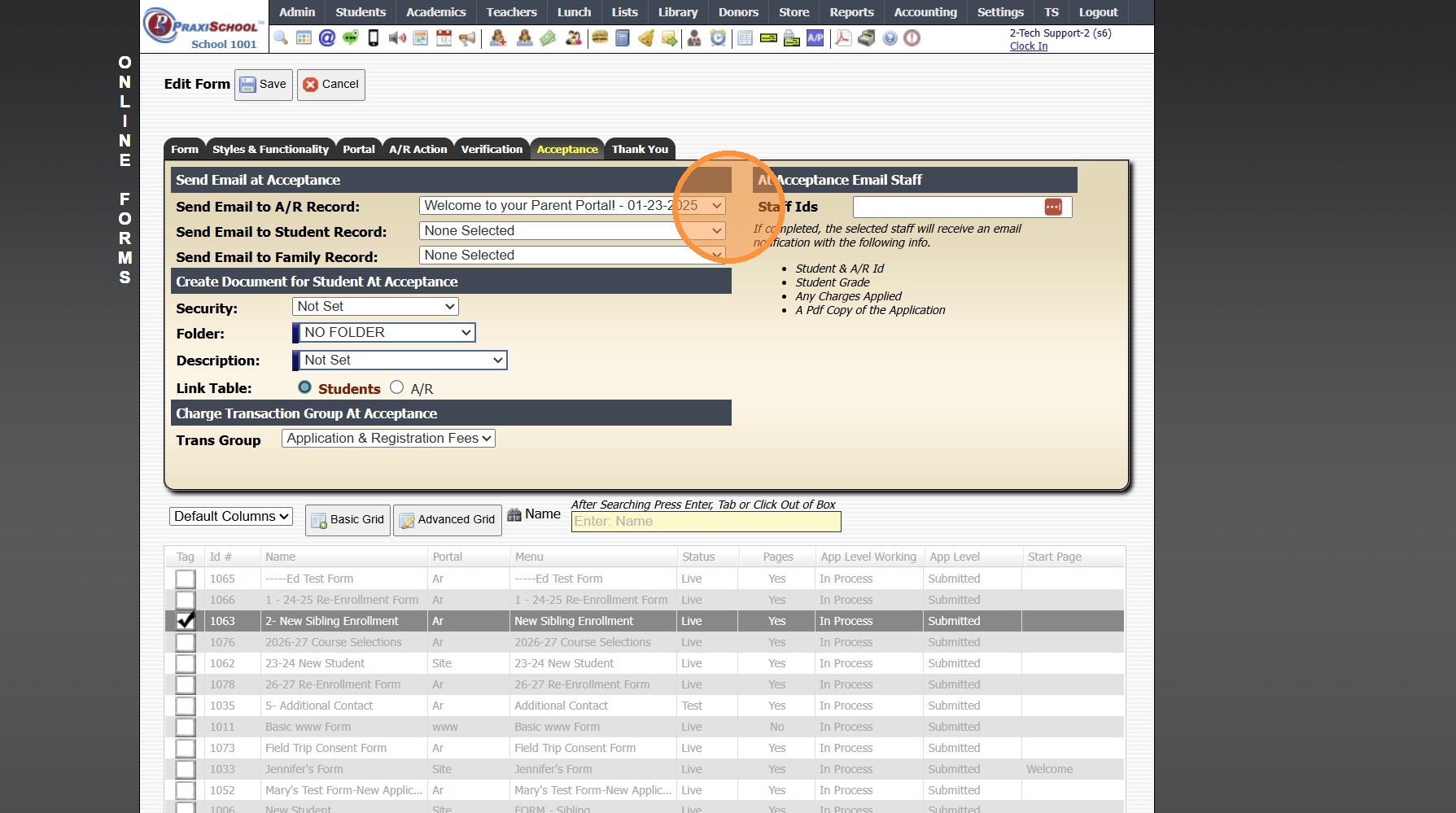Click the speaker sound icon
Image resolution: width=1456 pixels, height=813 pixels.
[397, 38]
